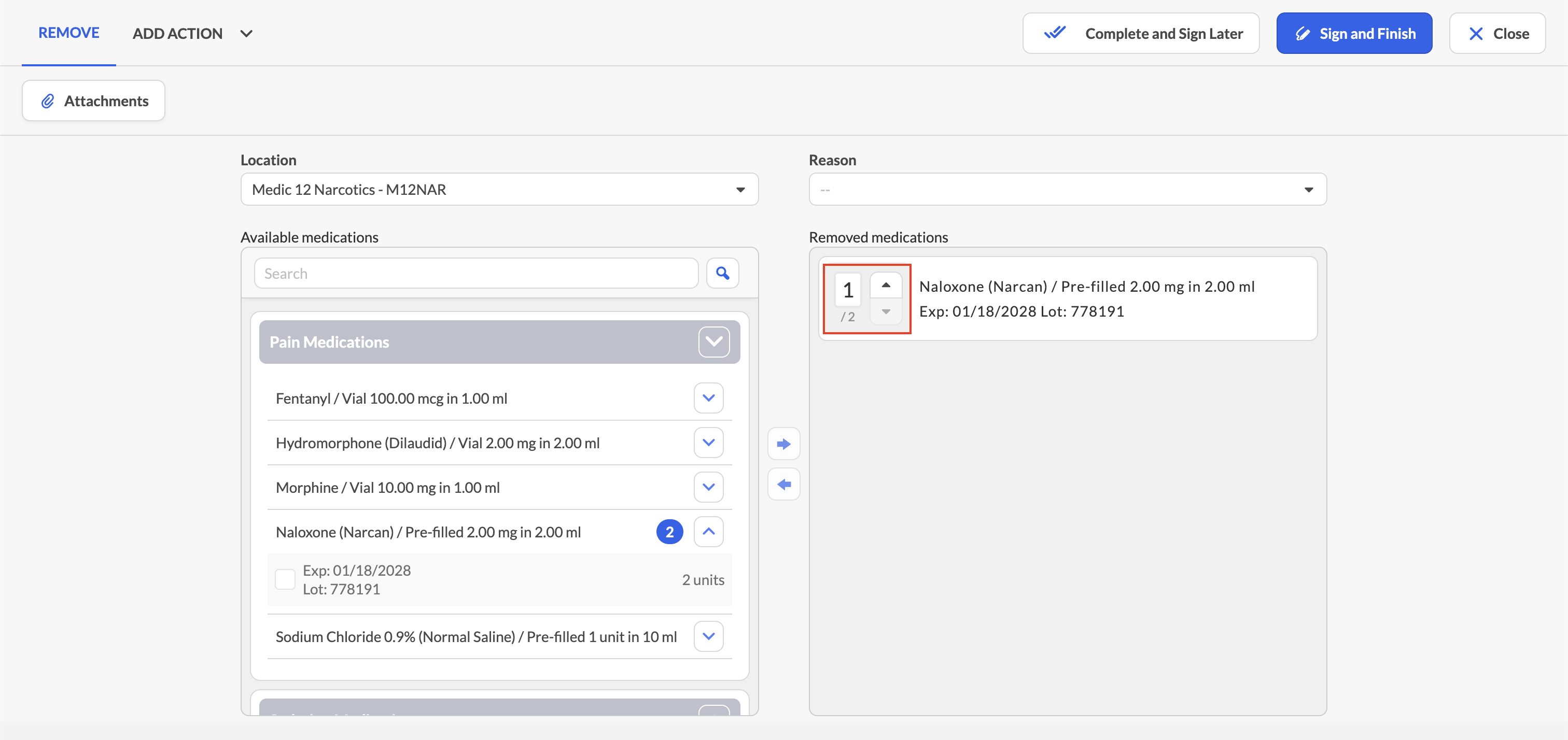Click the search magnifier icon button
The height and width of the screenshot is (740, 1568).
pyautogui.click(x=722, y=273)
